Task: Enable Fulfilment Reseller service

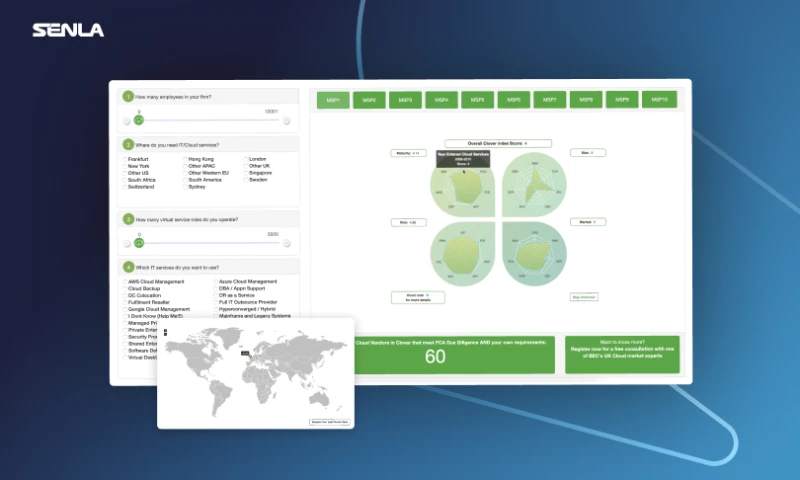Action: click(x=124, y=302)
